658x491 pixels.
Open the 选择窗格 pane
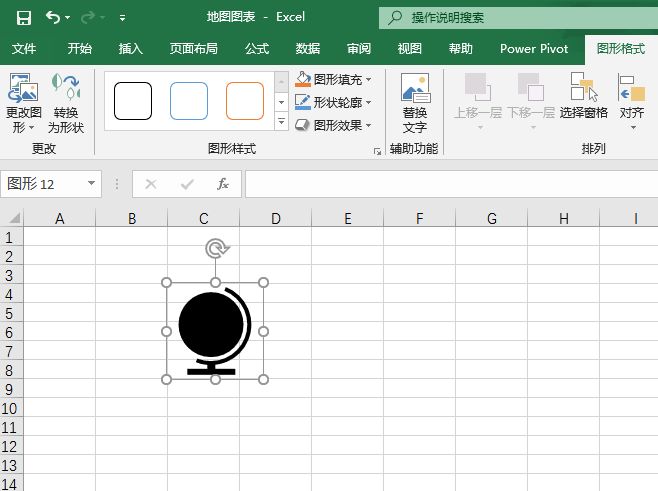[x=584, y=97]
